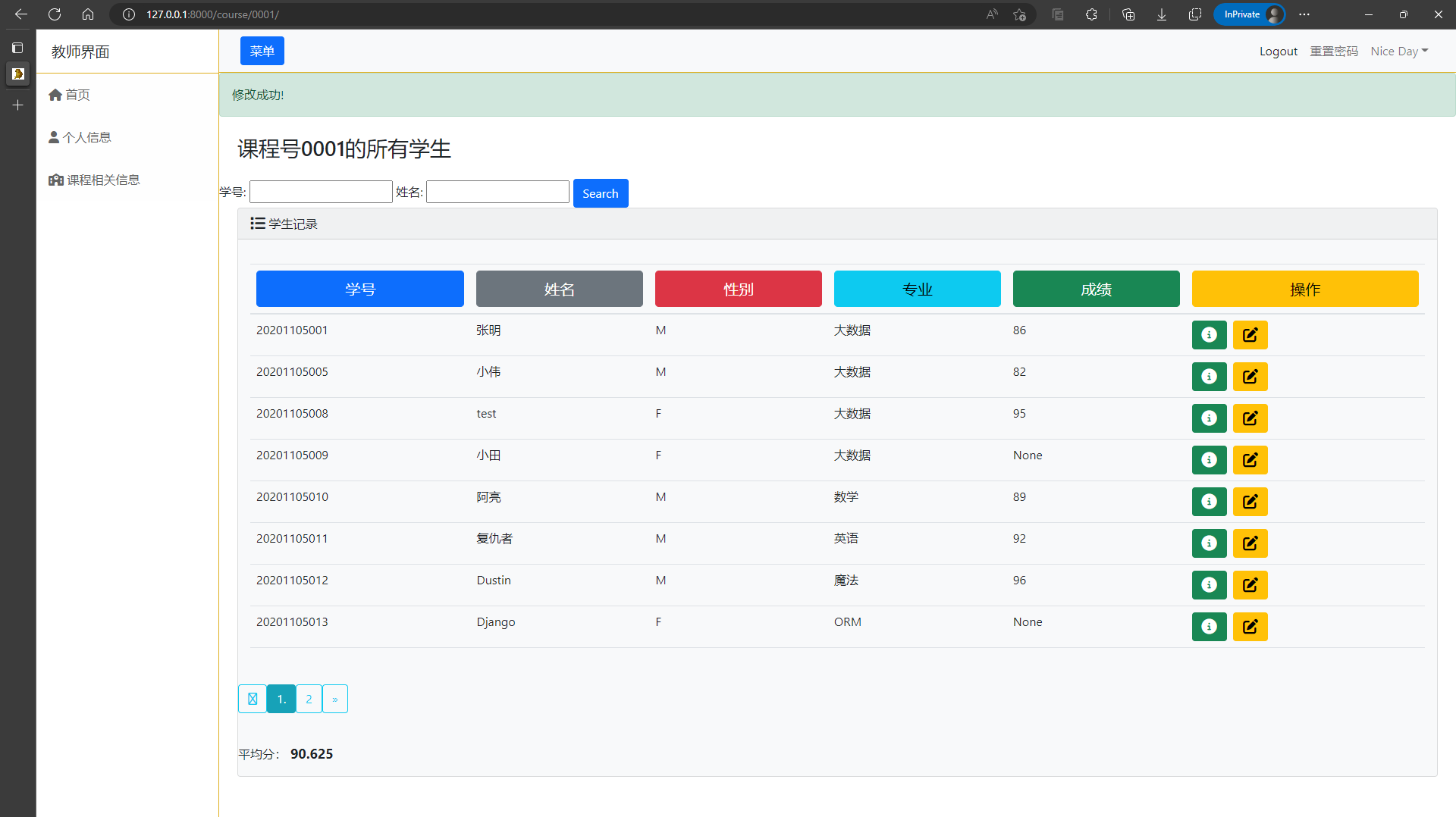View info for student 复仇者

tap(1209, 543)
